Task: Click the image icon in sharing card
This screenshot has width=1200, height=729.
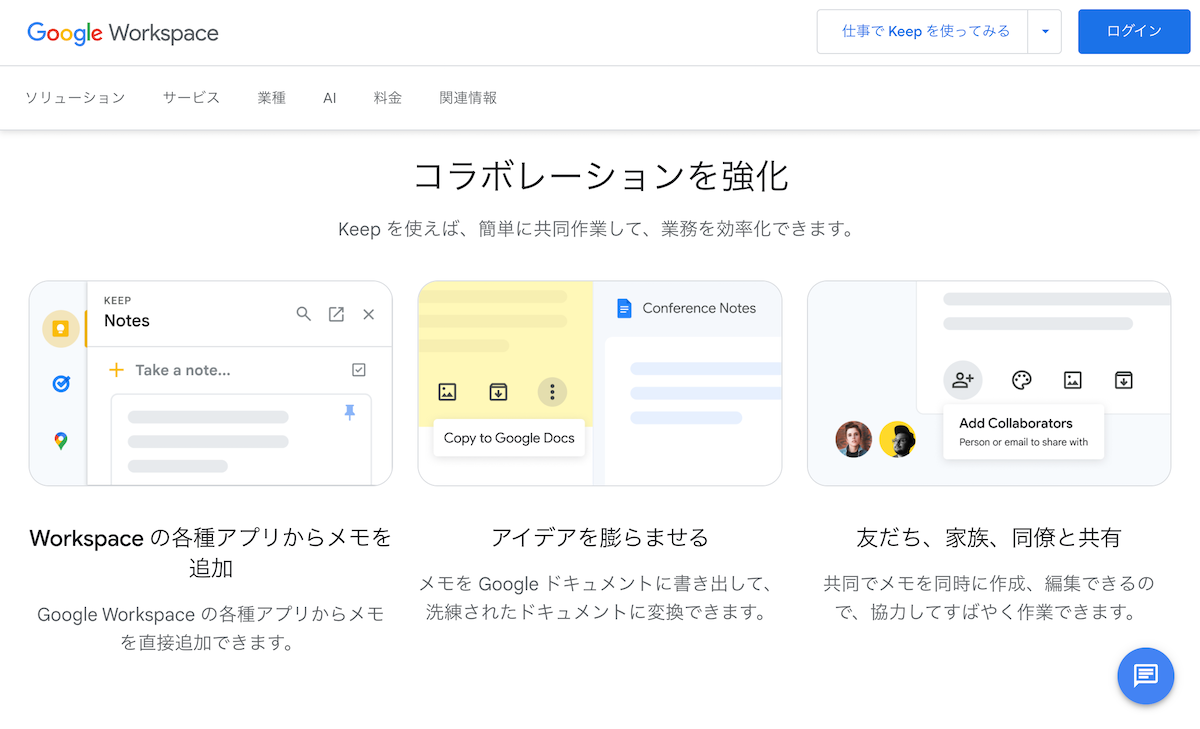Action: 1073,380
